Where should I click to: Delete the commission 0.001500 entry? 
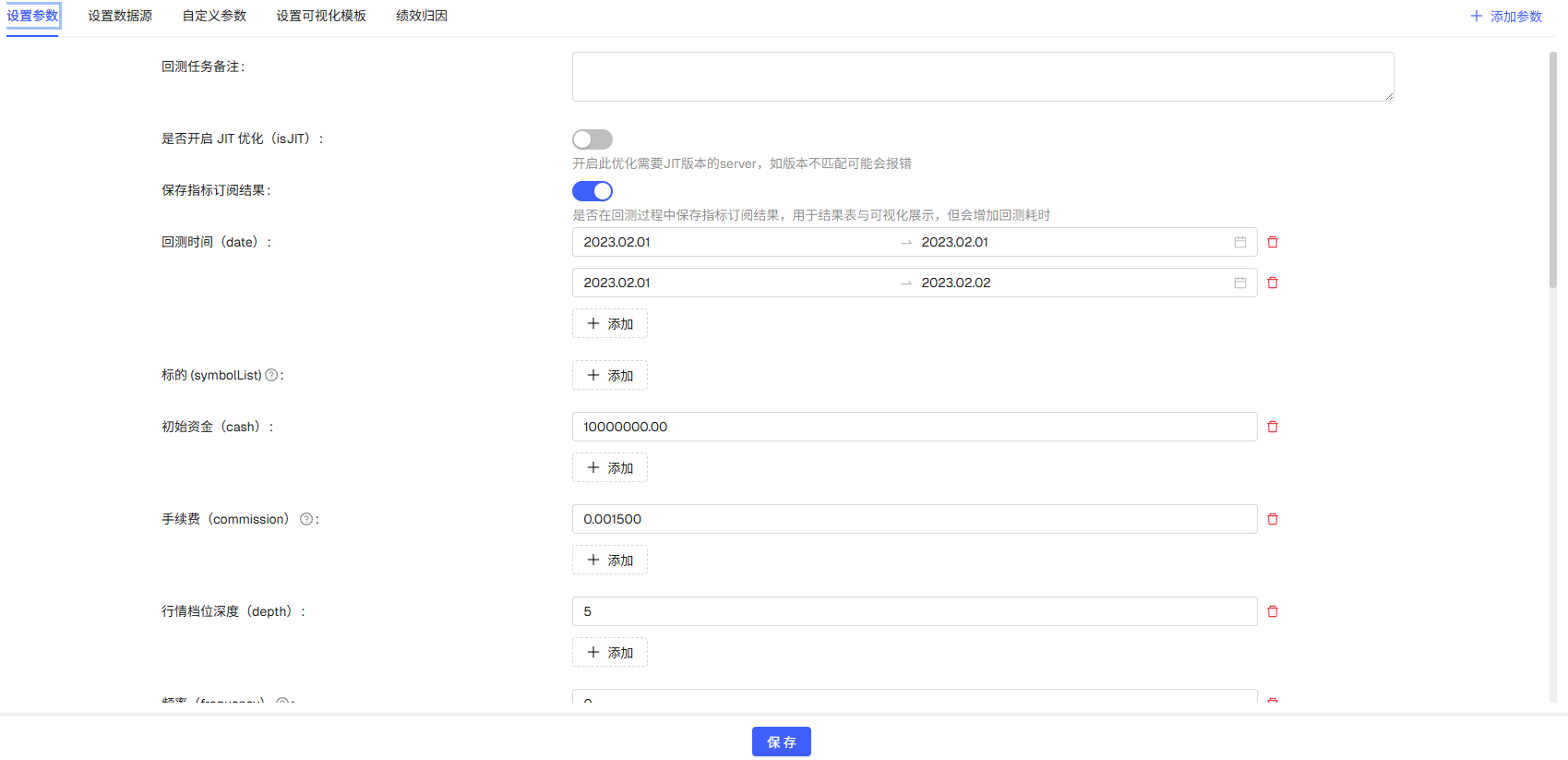(x=1273, y=519)
